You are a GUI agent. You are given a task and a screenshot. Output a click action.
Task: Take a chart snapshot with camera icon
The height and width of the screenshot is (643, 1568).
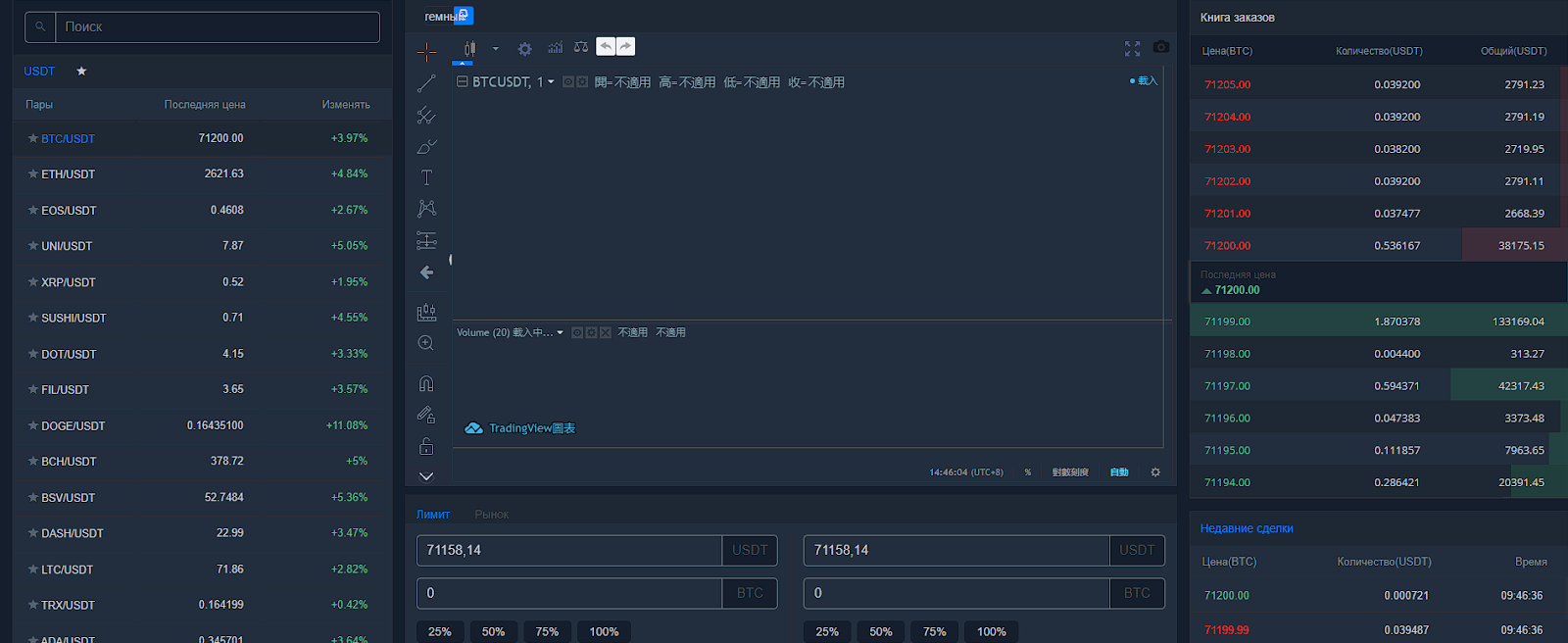coord(1161,47)
